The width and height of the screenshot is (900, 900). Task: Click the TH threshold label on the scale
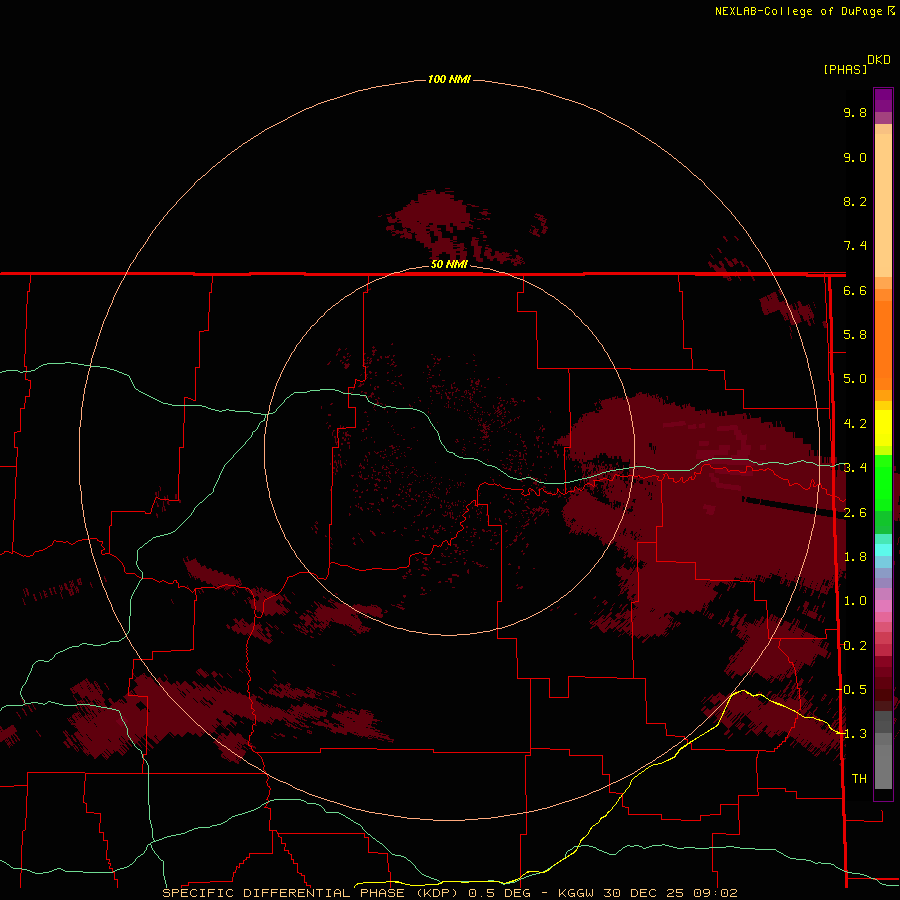point(859,779)
